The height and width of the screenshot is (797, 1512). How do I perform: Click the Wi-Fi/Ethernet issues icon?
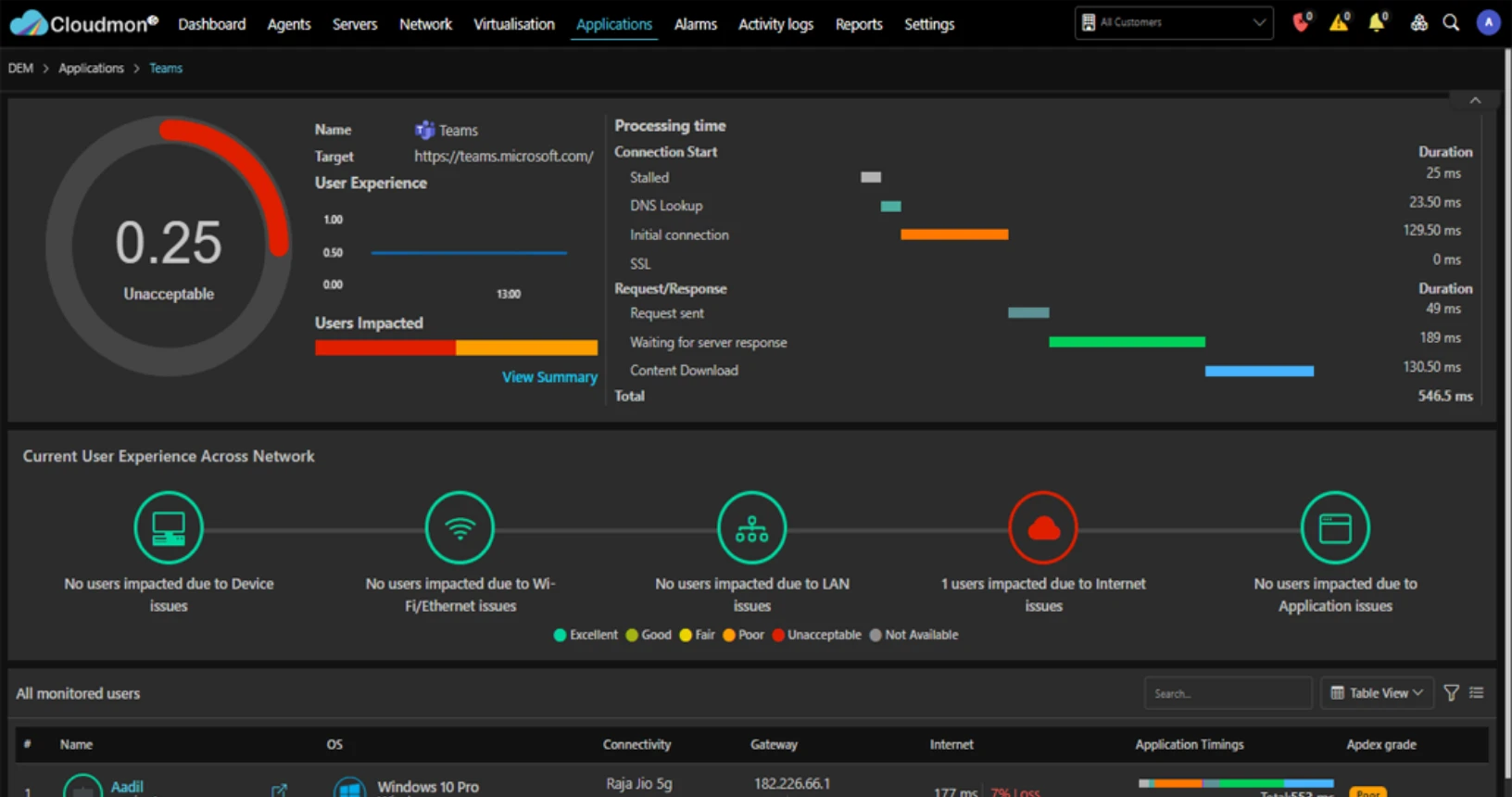tap(460, 528)
